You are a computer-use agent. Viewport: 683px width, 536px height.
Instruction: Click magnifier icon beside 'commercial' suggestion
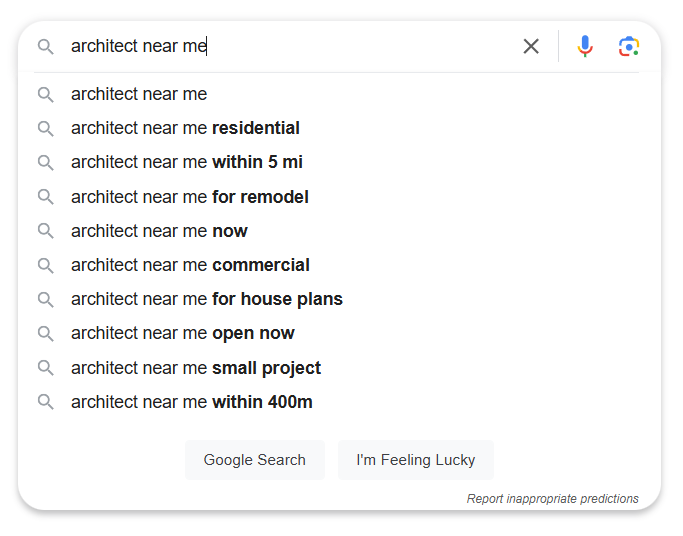(x=45, y=265)
